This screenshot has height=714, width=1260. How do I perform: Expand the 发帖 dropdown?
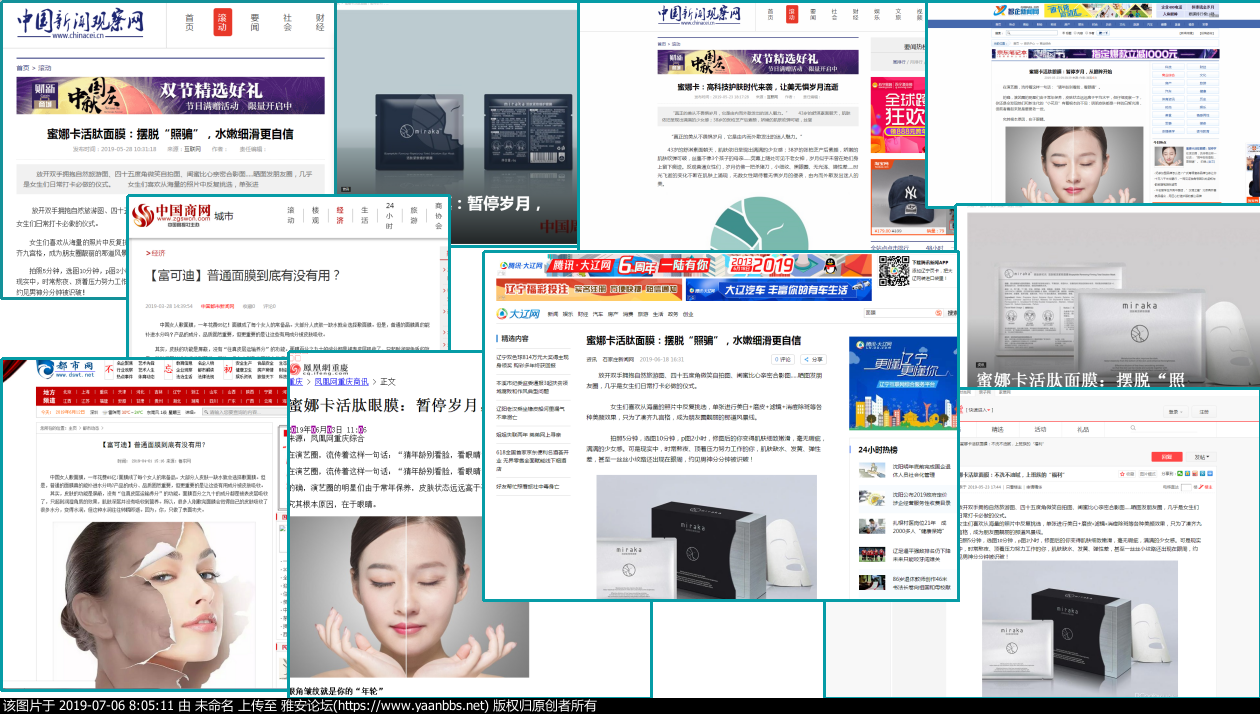pyautogui.click(x=1199, y=457)
